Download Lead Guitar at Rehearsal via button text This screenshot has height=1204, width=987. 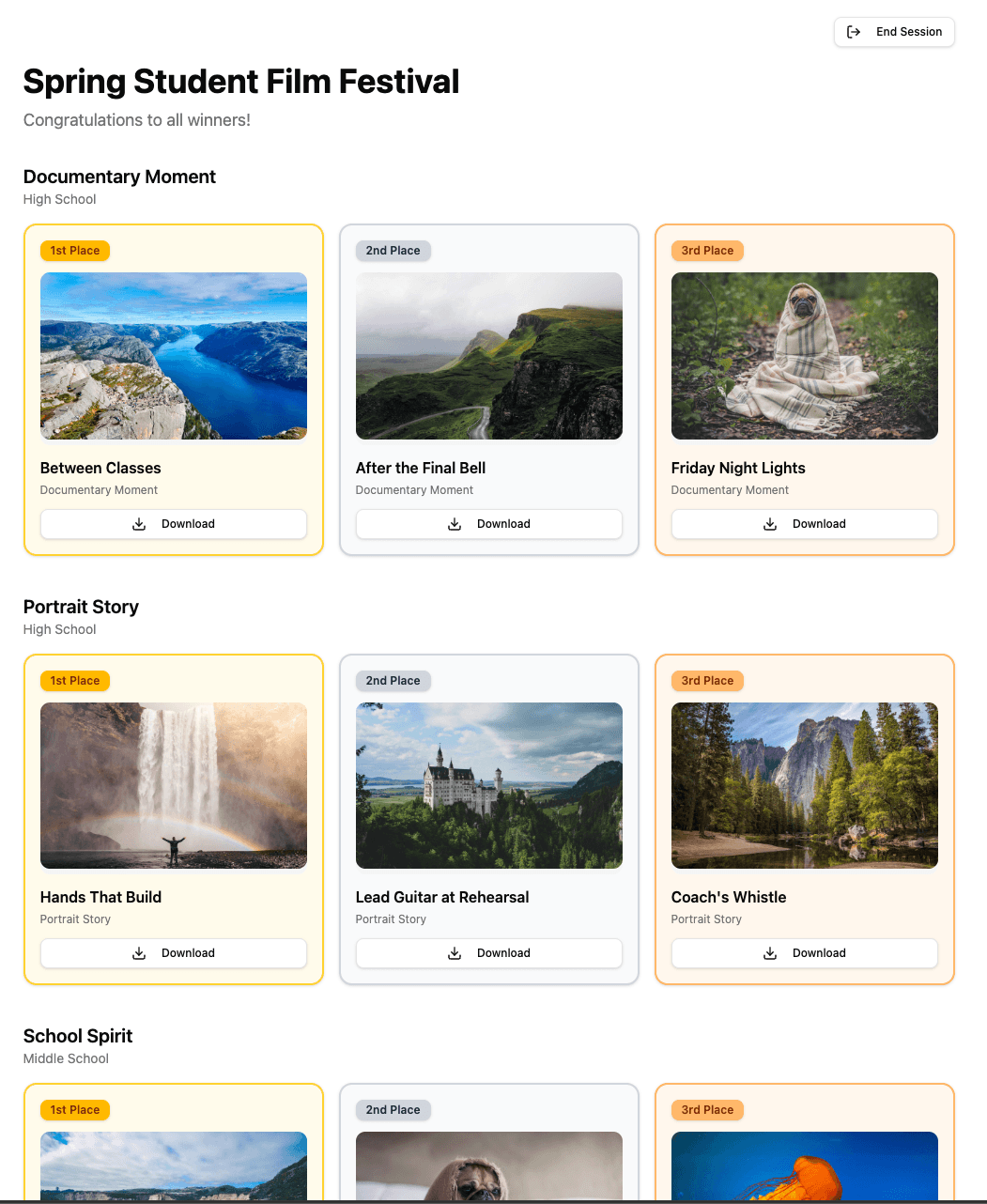point(503,953)
